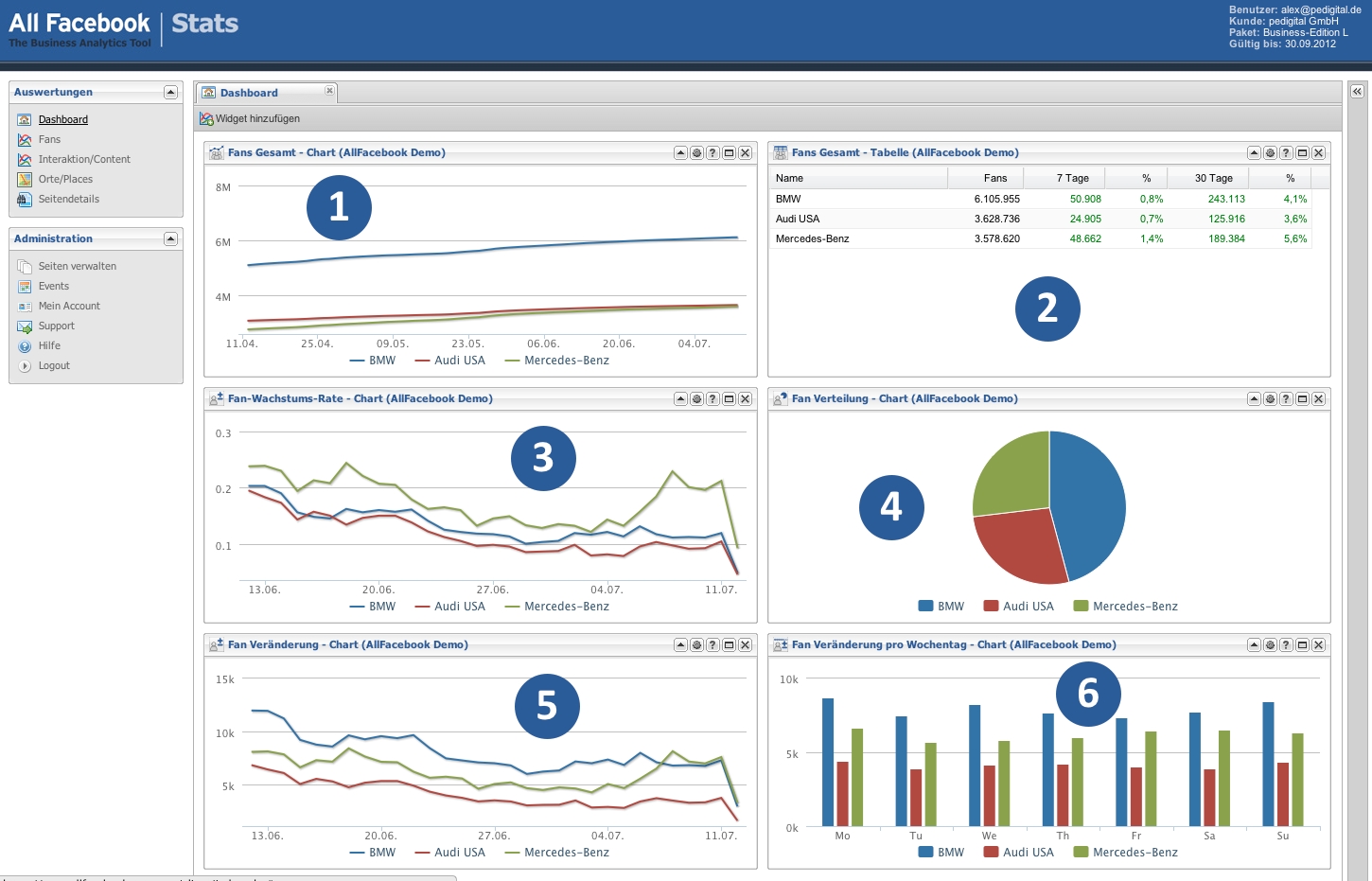
Task: Collapse the Fans Gesamt Chart widget
Action: [680, 152]
